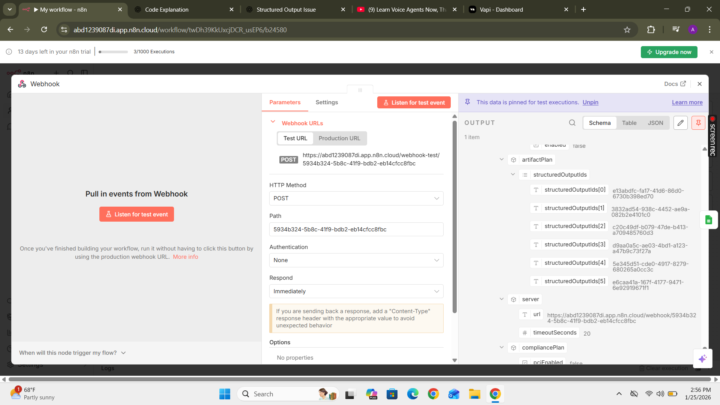Switch output view to Schema

[600, 123]
